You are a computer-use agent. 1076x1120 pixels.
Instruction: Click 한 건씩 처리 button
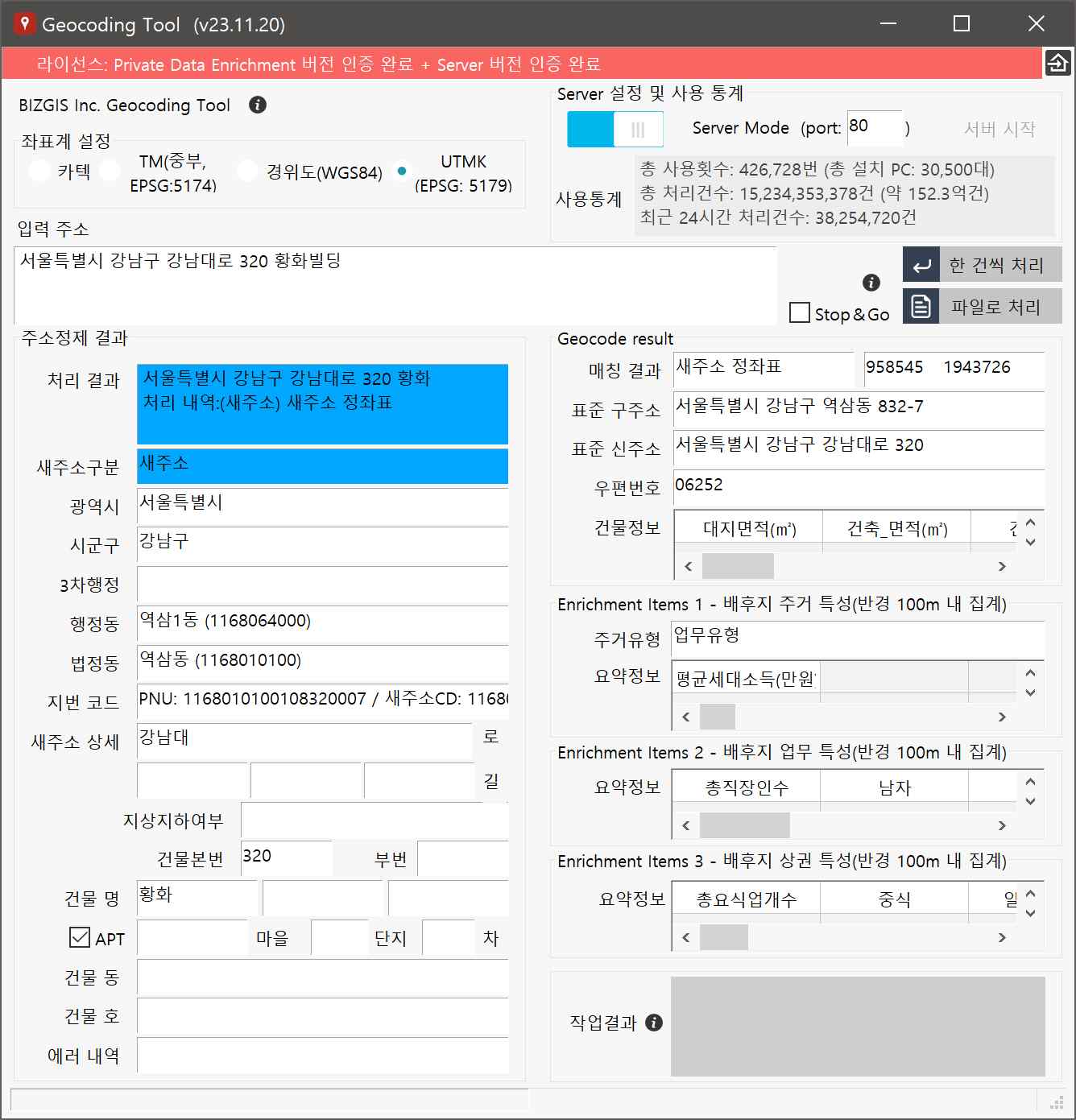[x=983, y=265]
